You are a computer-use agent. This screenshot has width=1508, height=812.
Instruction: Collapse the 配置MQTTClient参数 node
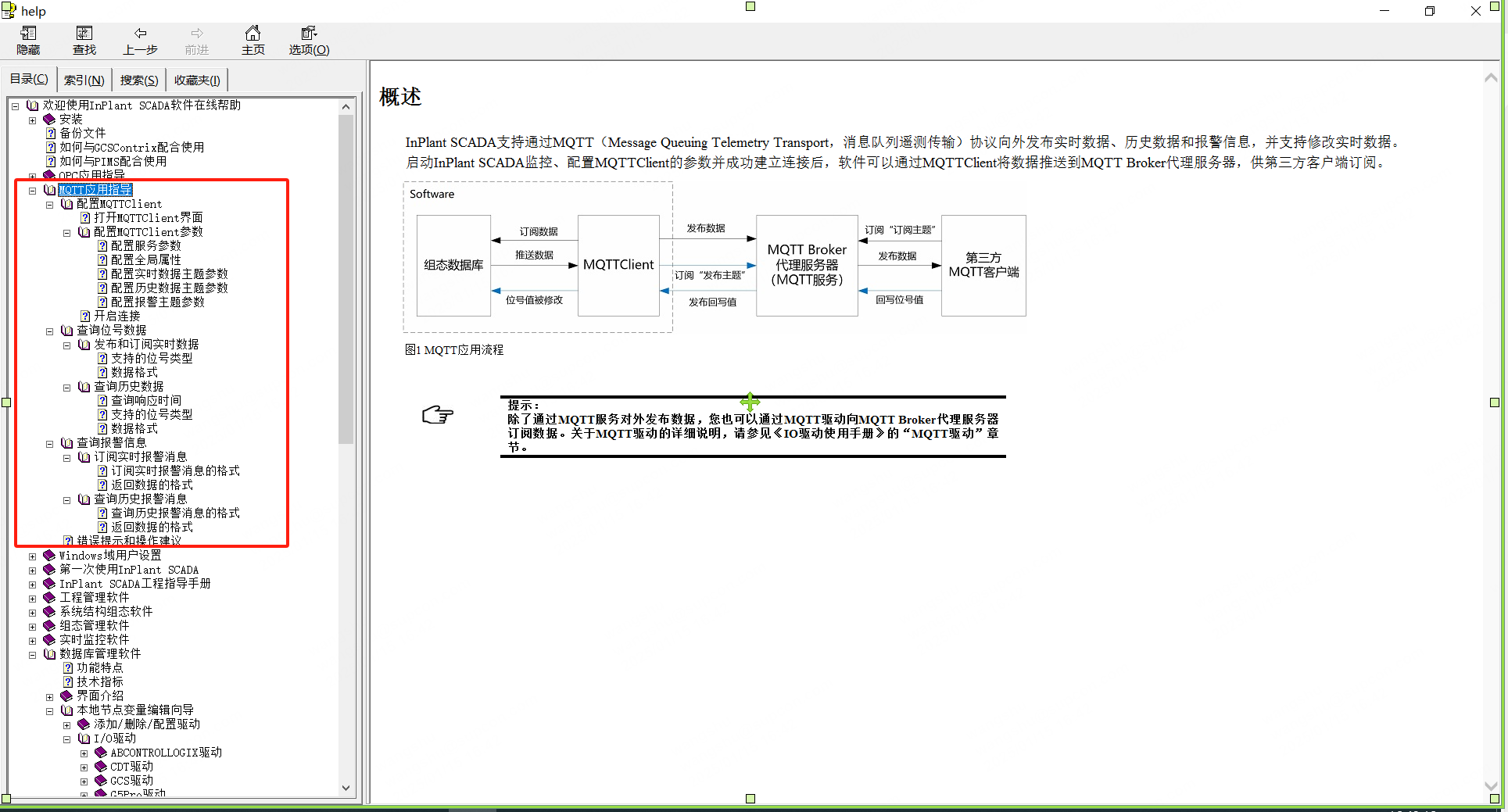66,233
